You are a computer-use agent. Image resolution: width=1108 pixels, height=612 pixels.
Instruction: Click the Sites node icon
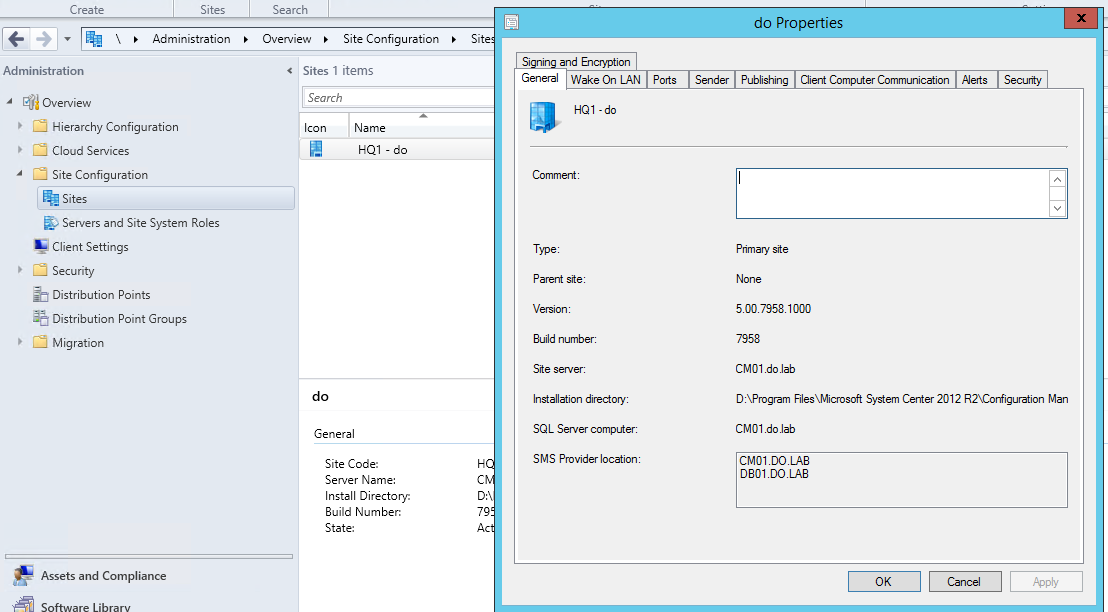51,199
